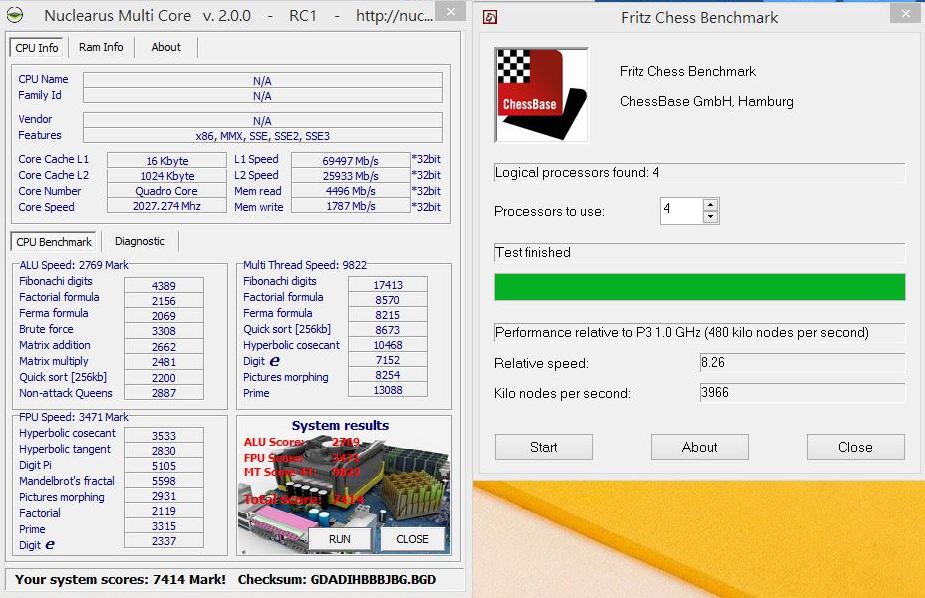Click the Vendor field showing N/A

point(263,120)
